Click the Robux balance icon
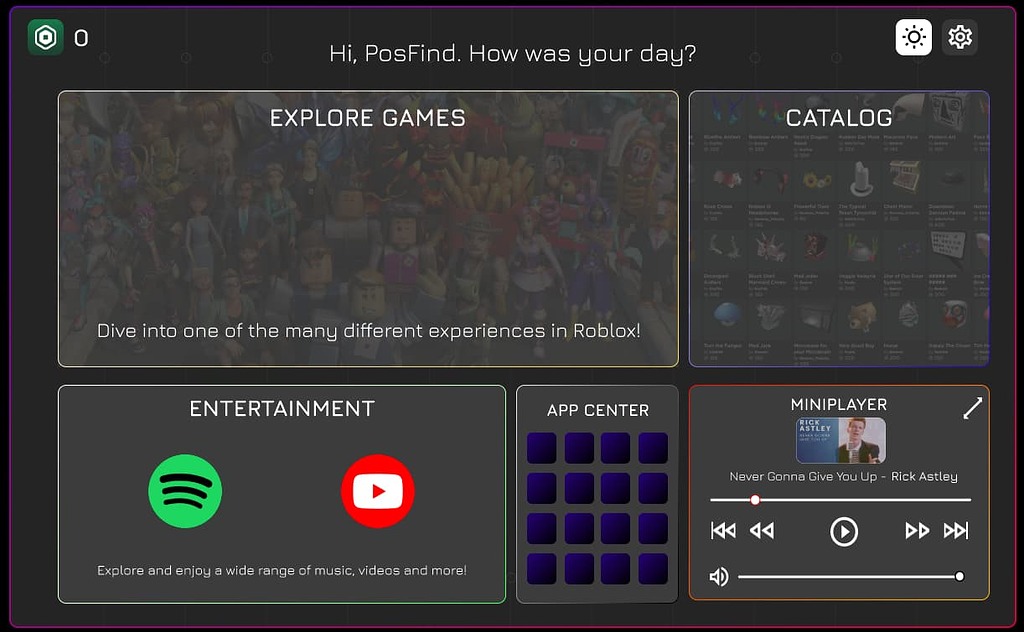The image size is (1024, 632). pos(44,37)
